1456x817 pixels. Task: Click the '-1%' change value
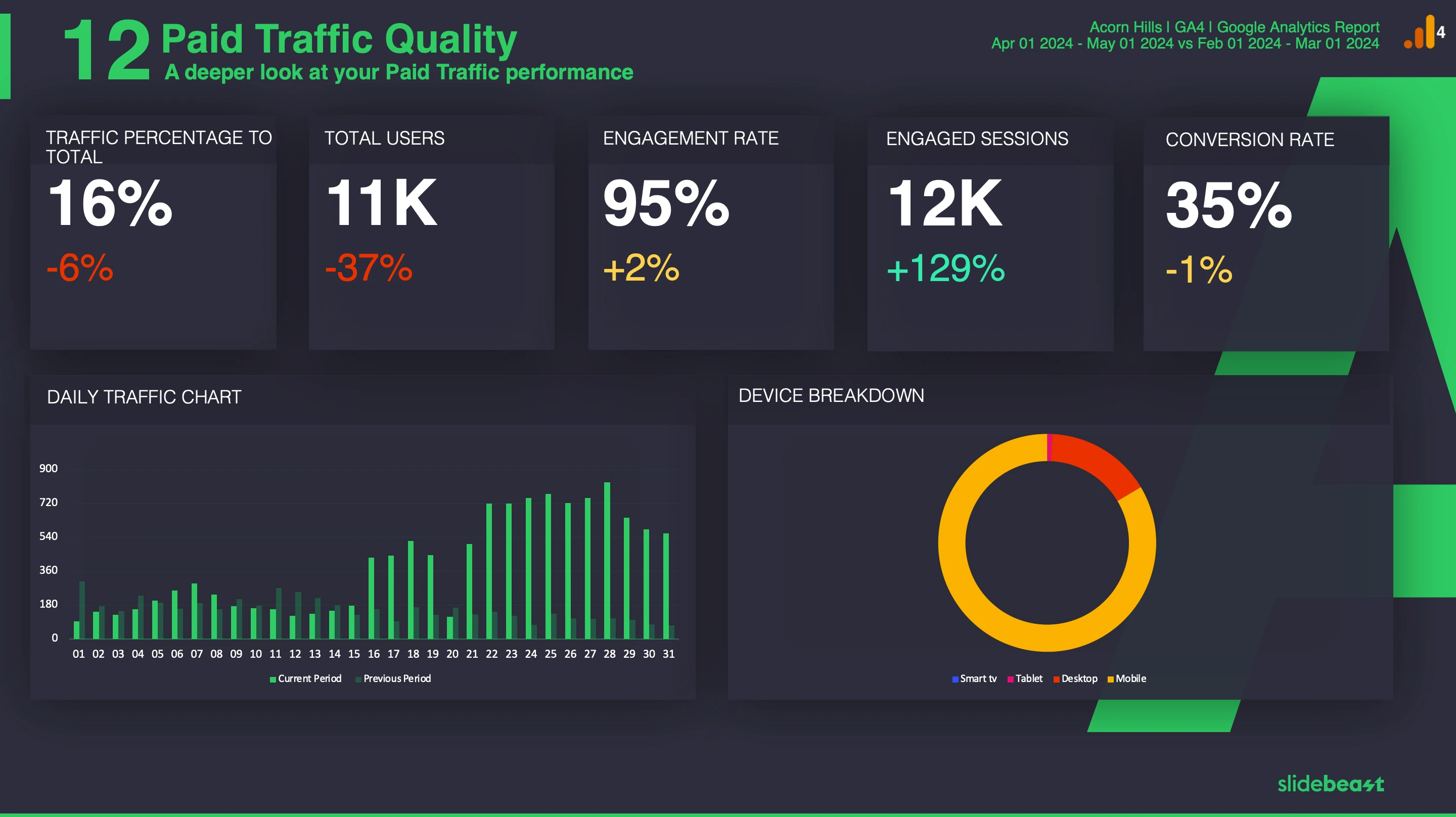[x=1199, y=269]
